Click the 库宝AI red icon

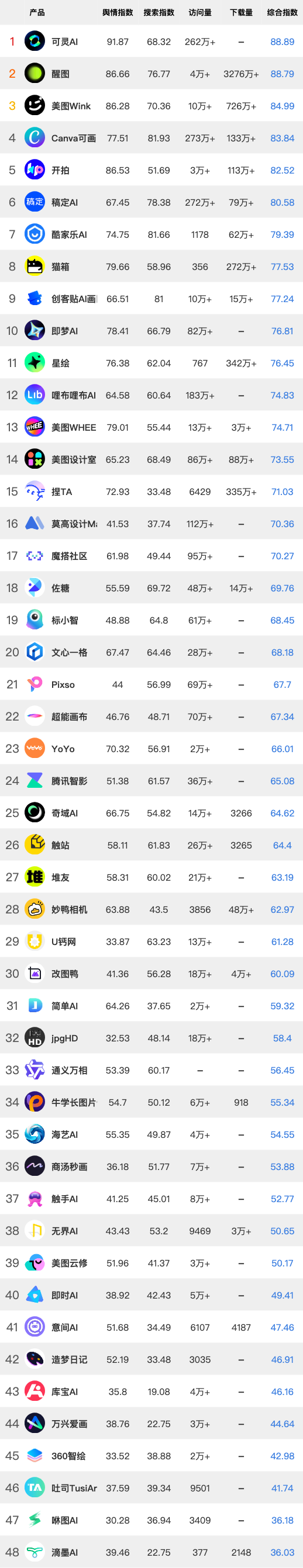[x=35, y=1392]
